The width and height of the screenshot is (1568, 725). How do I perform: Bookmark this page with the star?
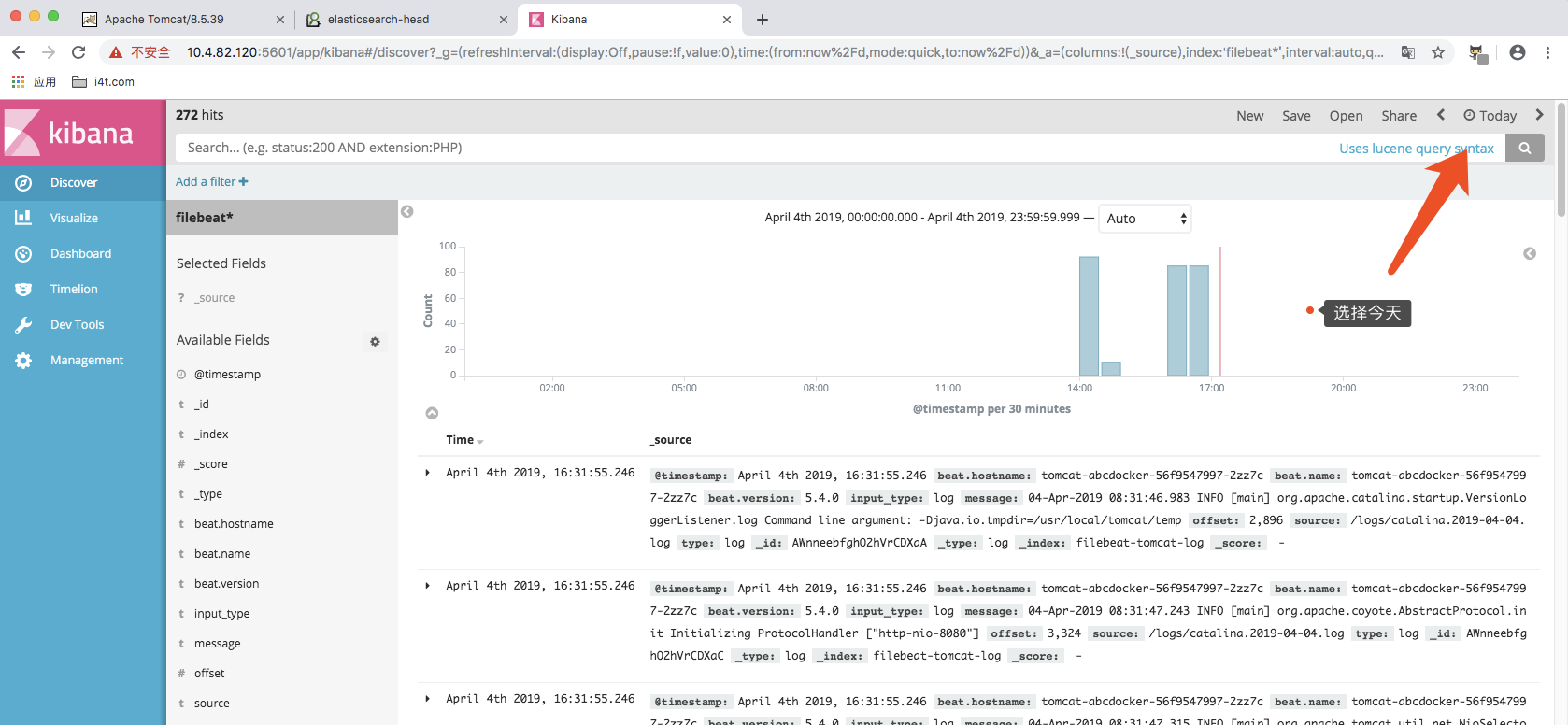tap(1438, 52)
